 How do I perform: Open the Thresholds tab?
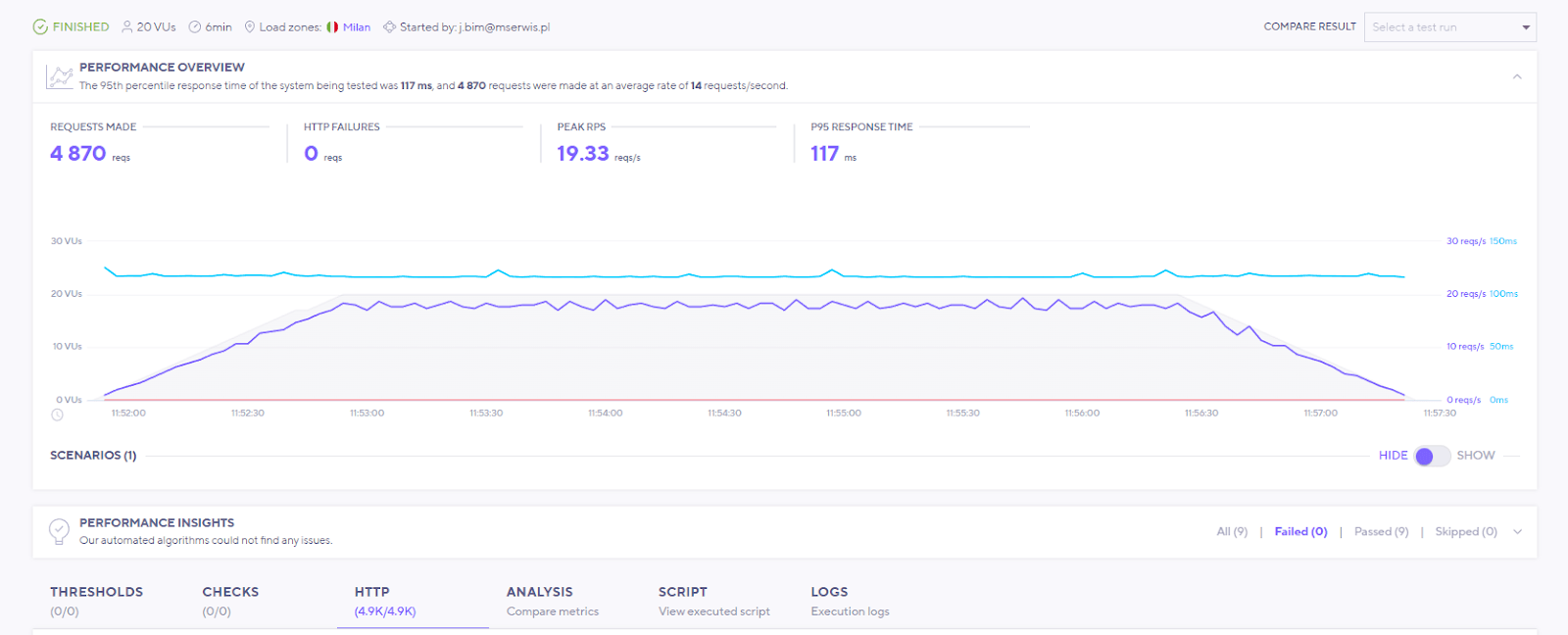(x=97, y=601)
